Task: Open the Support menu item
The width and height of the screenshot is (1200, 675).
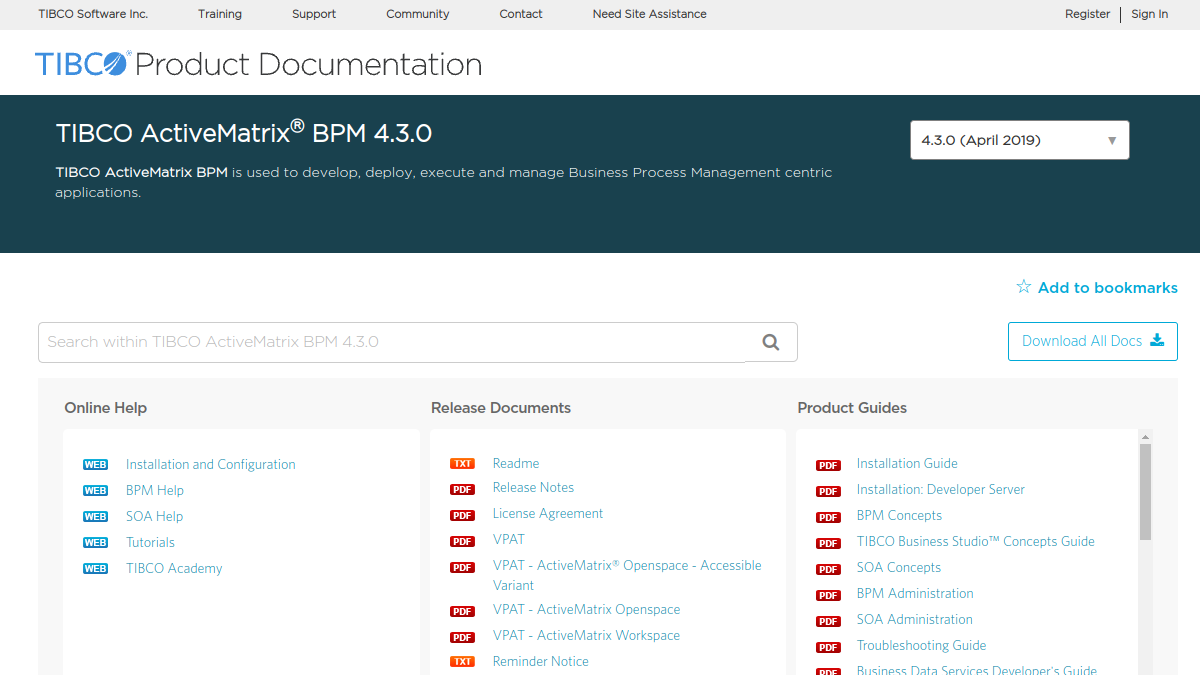Action: pos(314,14)
